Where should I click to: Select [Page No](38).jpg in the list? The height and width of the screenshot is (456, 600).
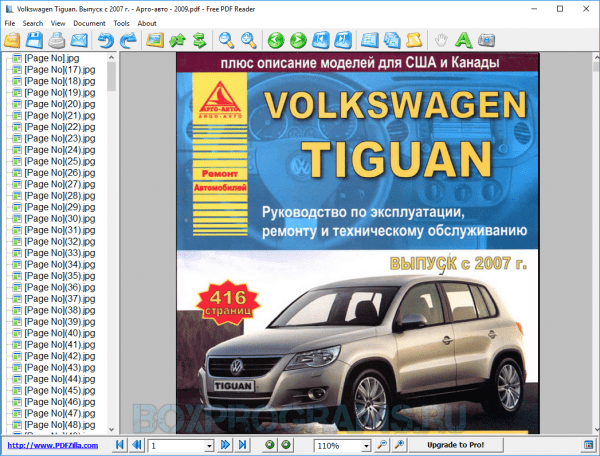point(60,310)
